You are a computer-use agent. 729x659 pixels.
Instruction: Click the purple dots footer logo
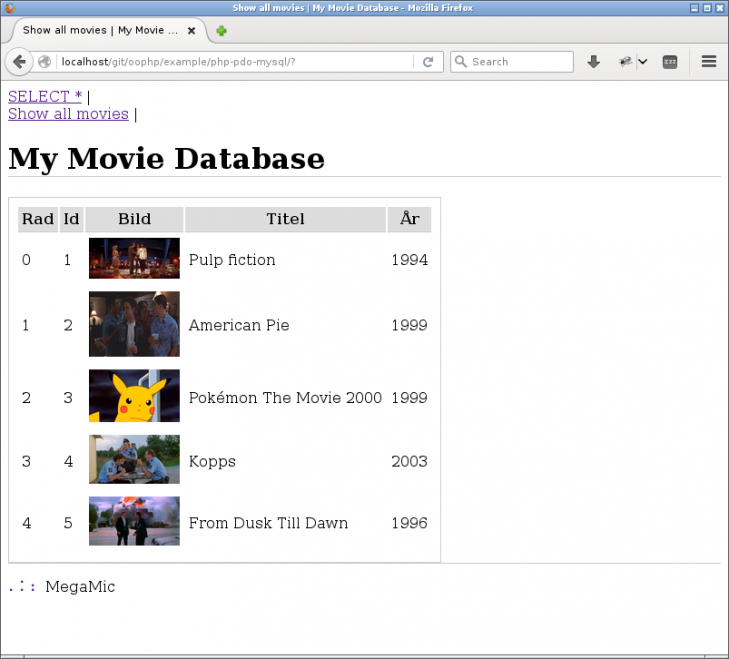point(22,587)
